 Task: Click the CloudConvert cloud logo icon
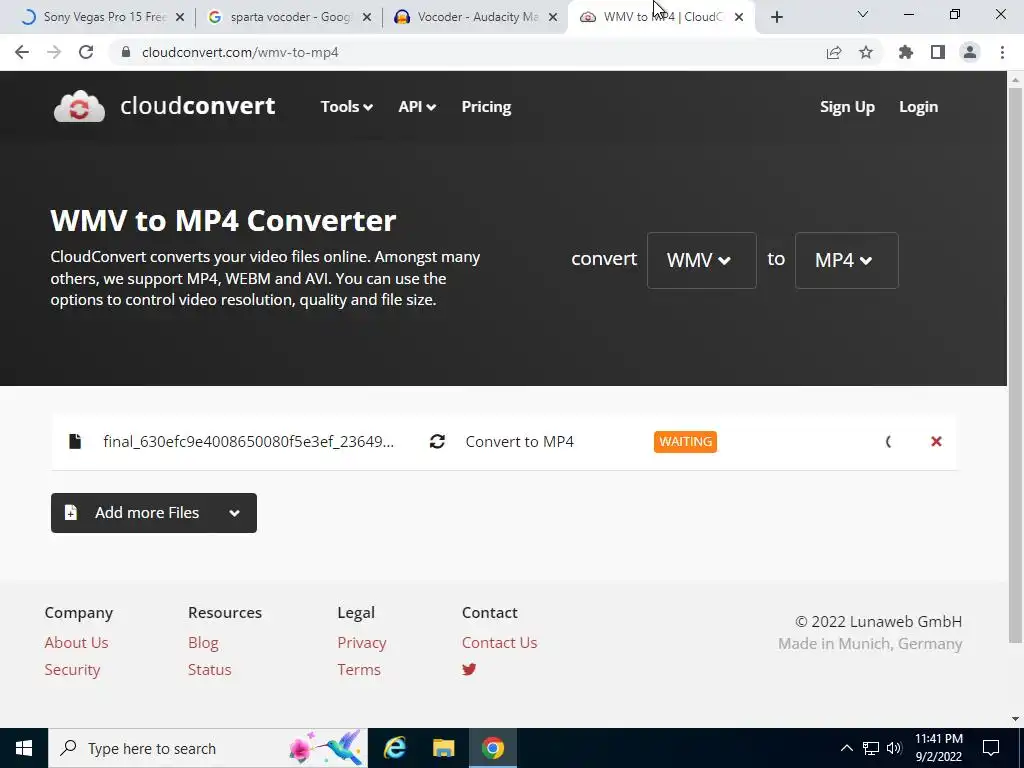point(79,106)
